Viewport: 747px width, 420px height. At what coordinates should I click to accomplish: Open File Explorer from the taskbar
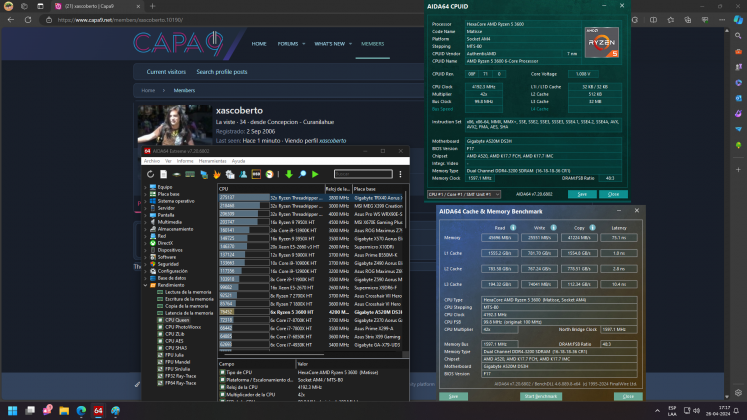click(x=64, y=410)
